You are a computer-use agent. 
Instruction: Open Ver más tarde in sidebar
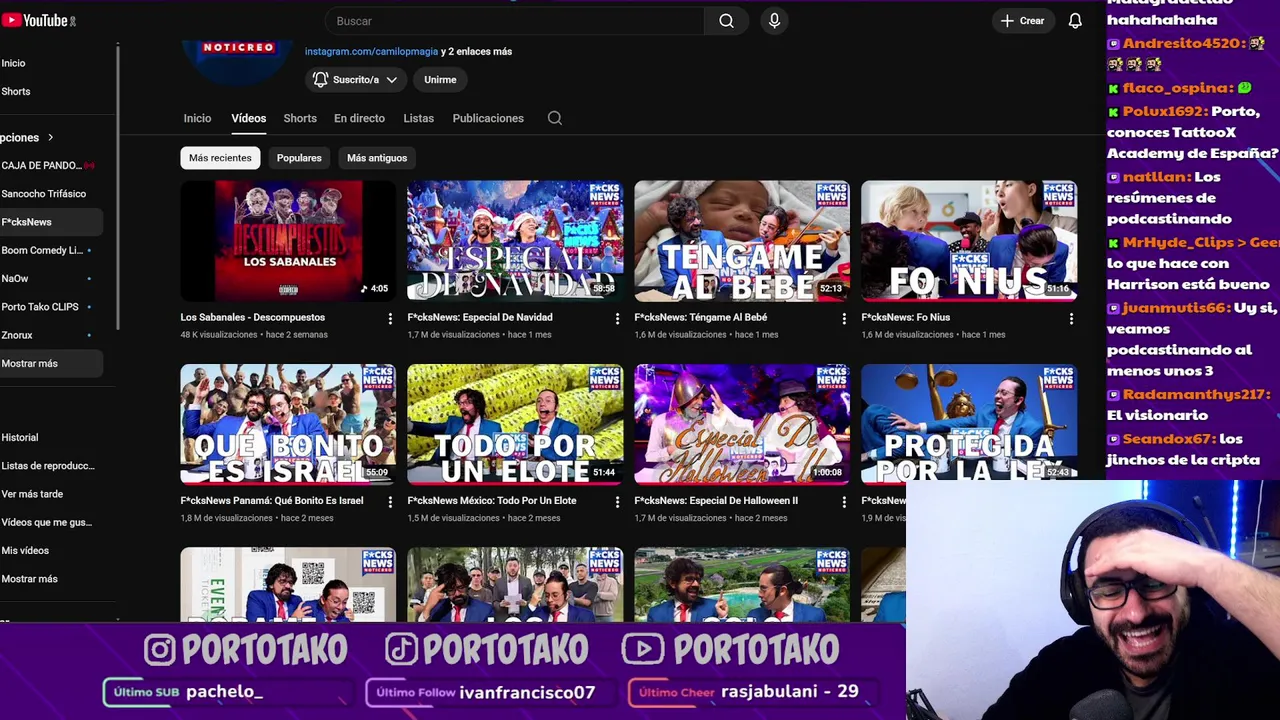[32, 494]
